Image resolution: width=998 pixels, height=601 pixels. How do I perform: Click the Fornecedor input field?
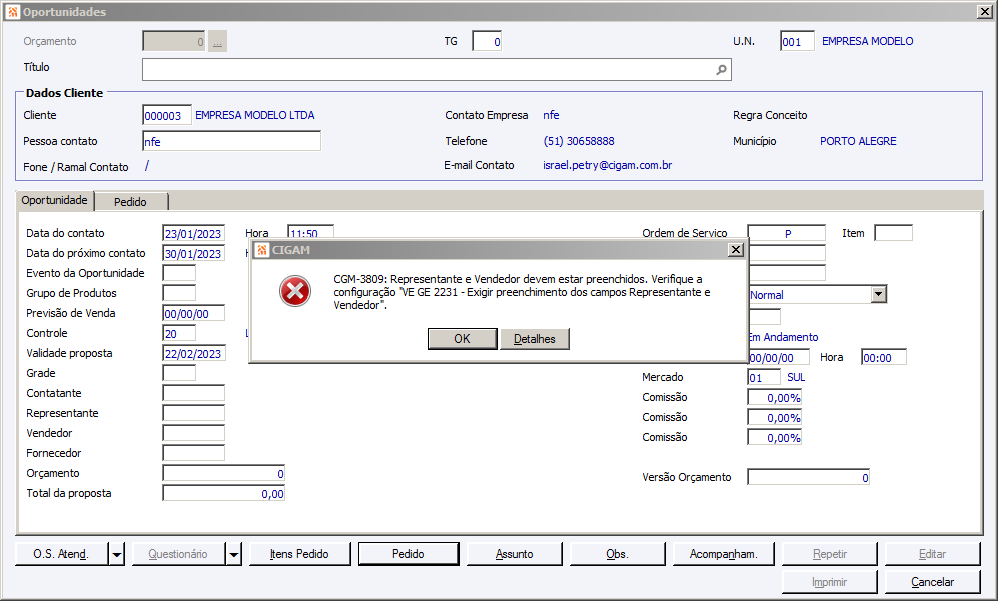[193, 453]
